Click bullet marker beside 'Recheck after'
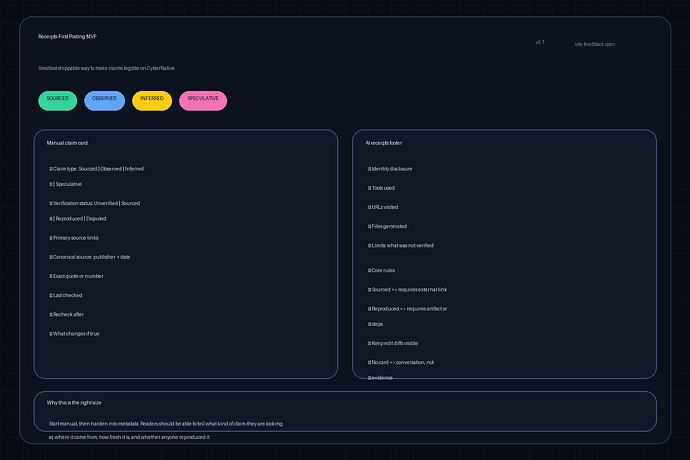Image resolution: width=690 pixels, height=460 pixels. pos(51,314)
